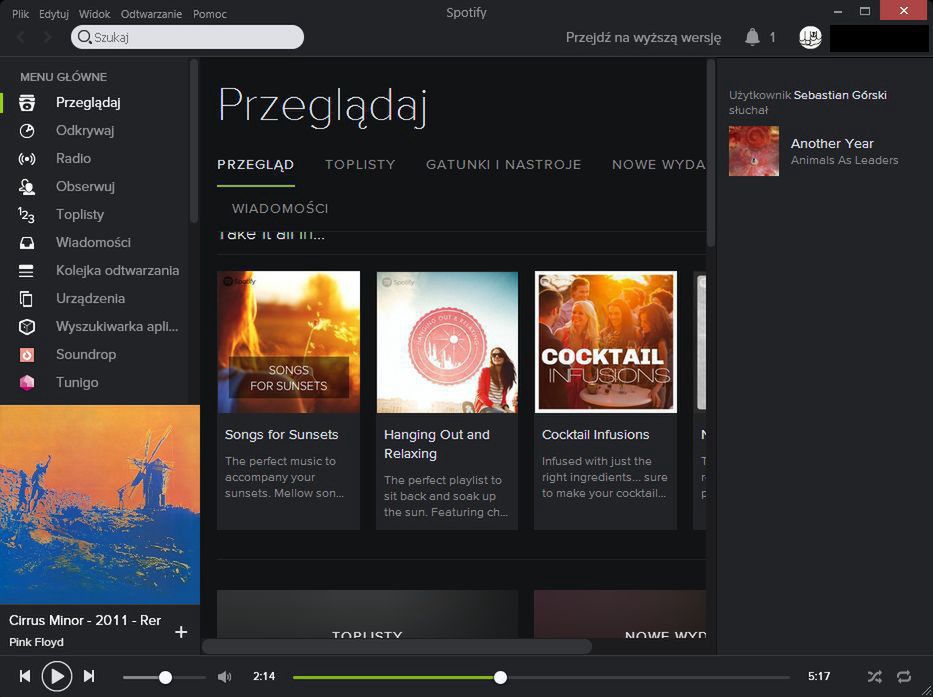Skip to previous track
The width and height of the screenshot is (933, 697).
coord(24,676)
